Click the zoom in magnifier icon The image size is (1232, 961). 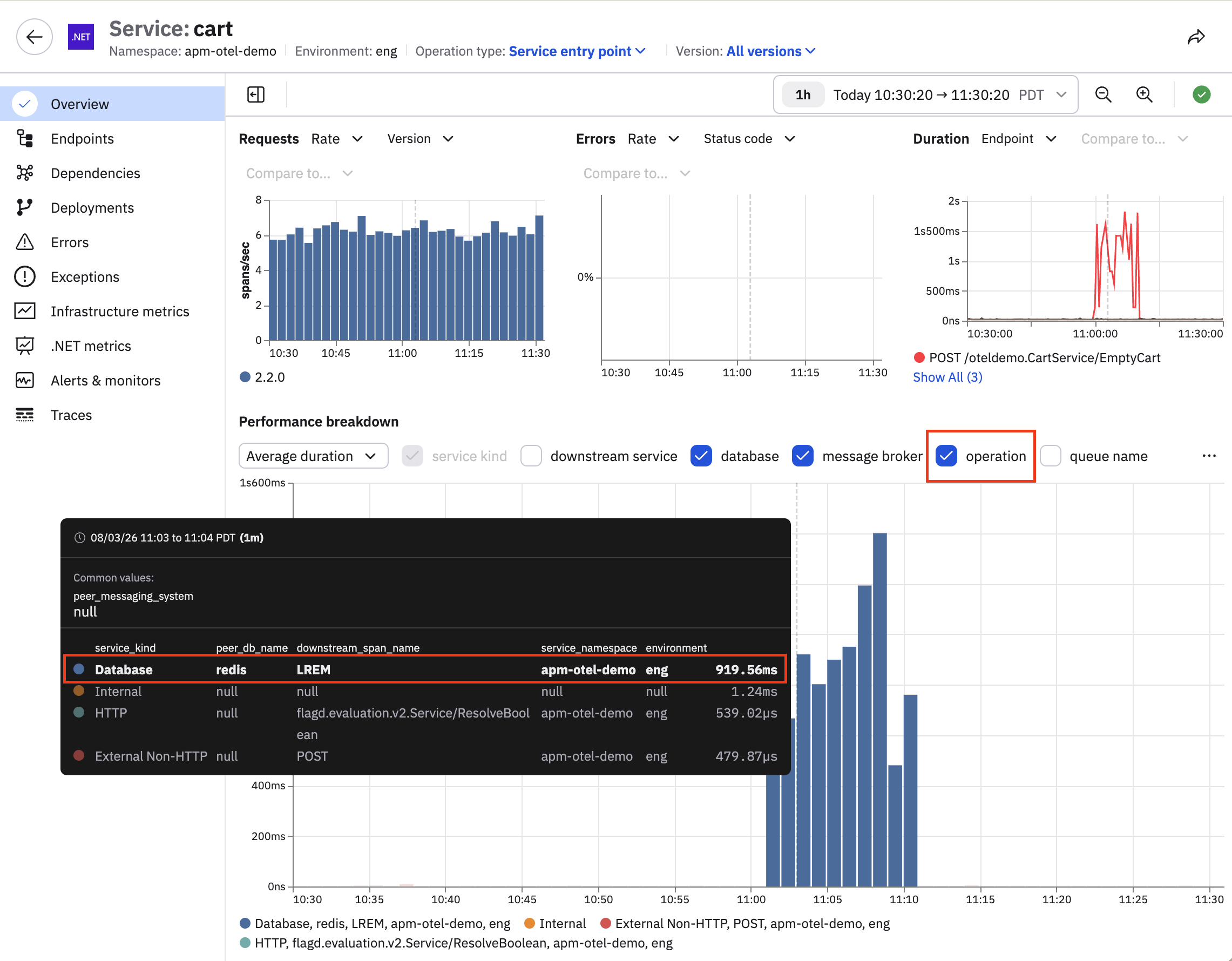pos(1144,94)
